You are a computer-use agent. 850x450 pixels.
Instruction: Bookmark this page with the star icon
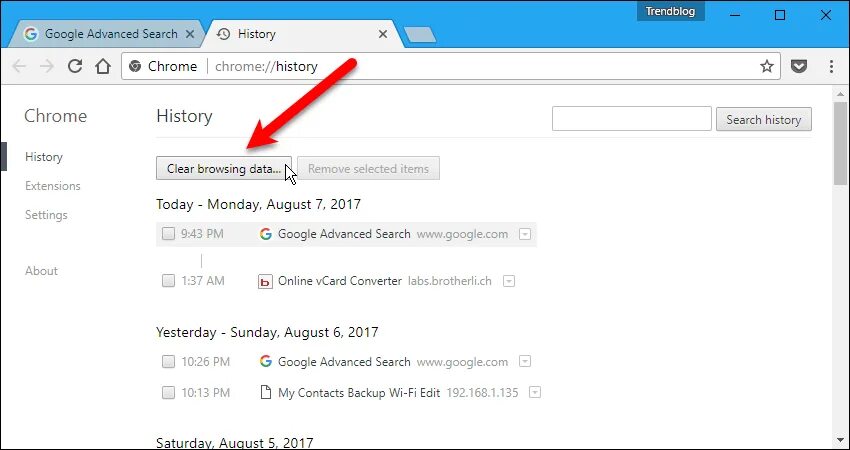point(767,66)
